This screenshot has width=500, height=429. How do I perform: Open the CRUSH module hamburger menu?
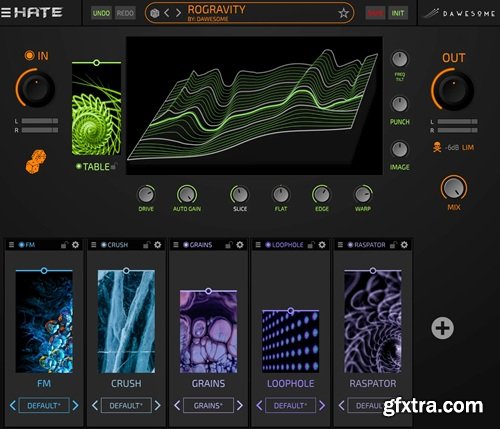click(x=94, y=245)
